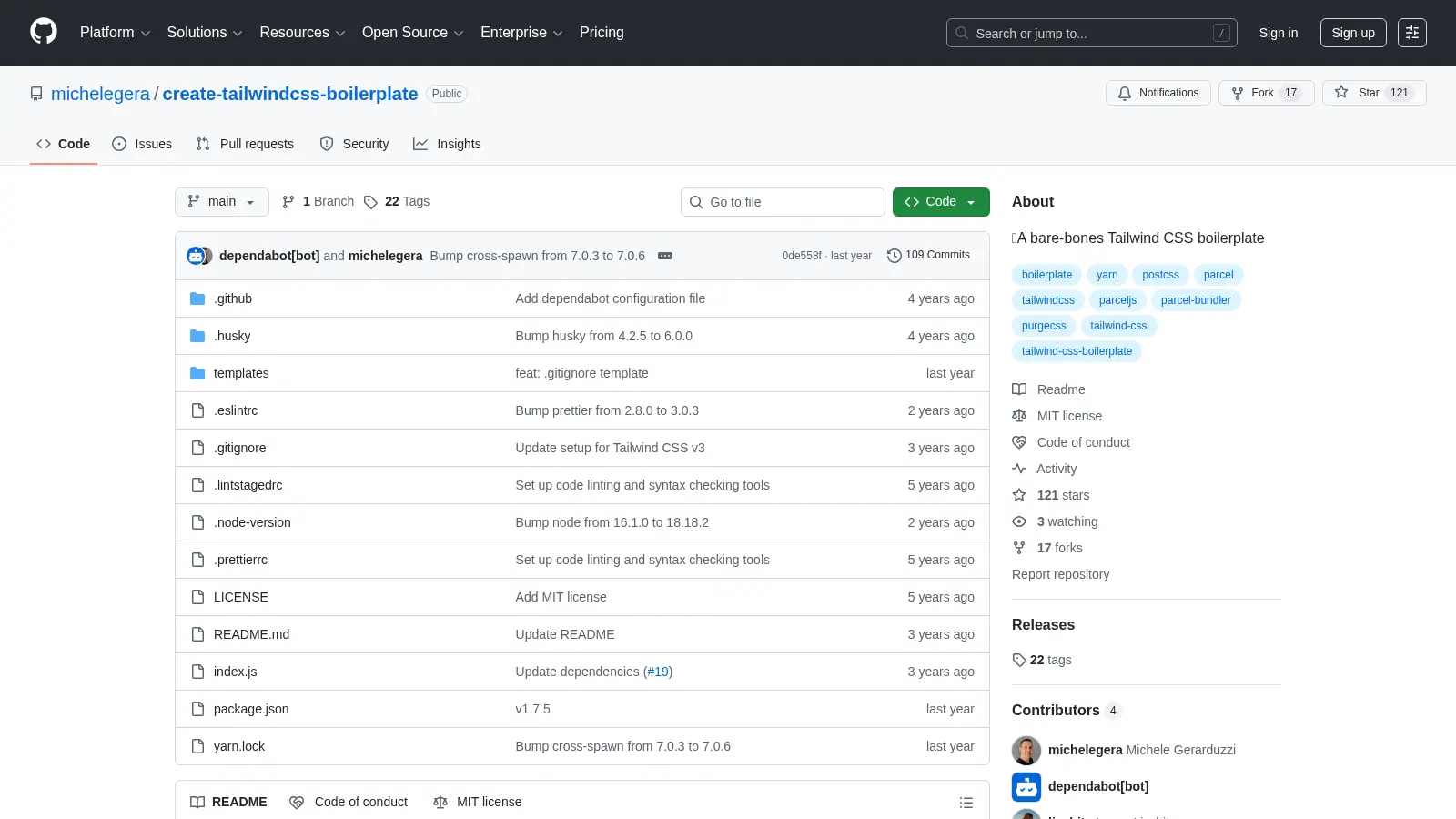Click the purgecss topic tag
The image size is (1456, 819).
click(1044, 326)
